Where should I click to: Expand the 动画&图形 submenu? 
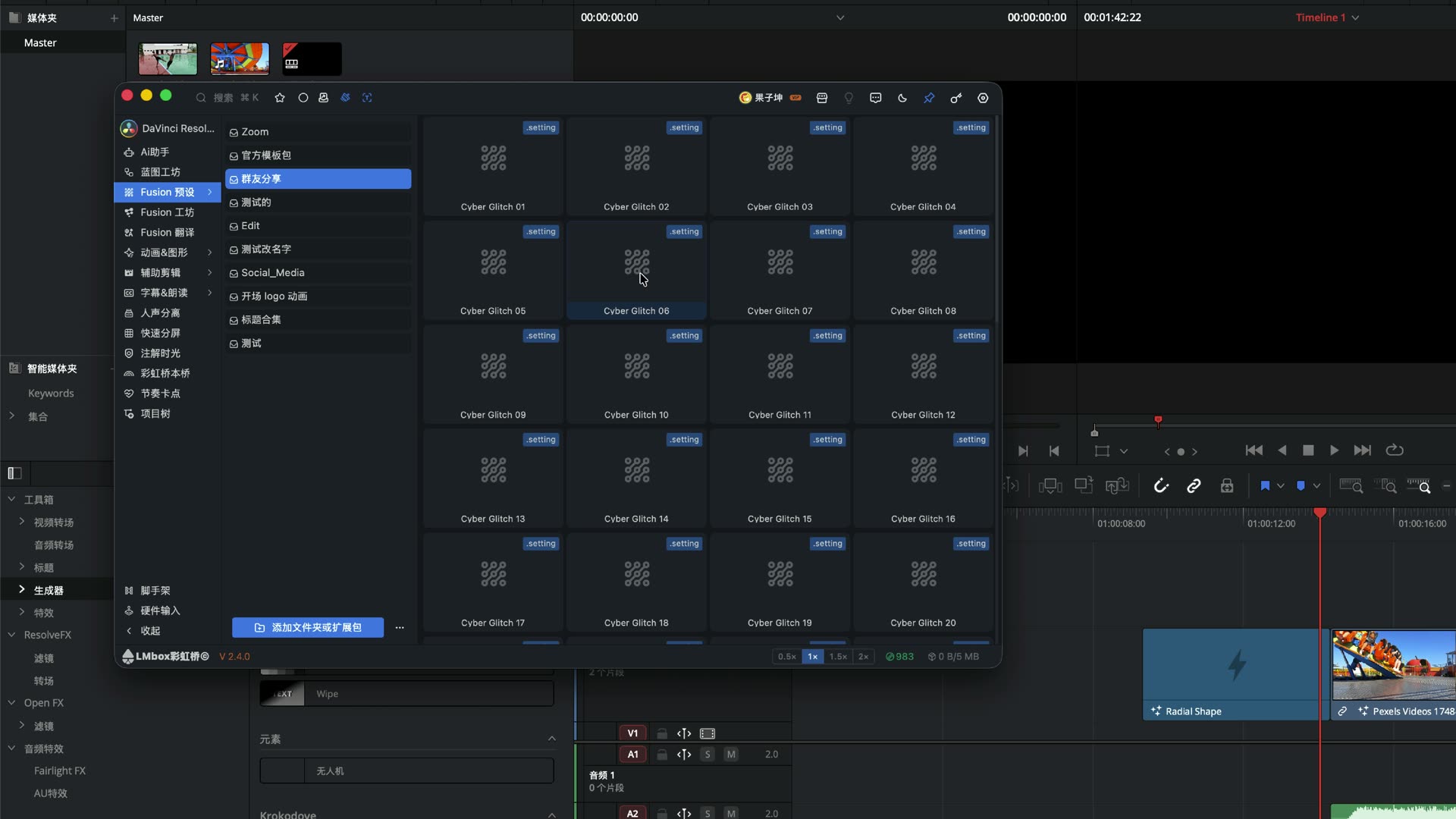pyautogui.click(x=210, y=253)
